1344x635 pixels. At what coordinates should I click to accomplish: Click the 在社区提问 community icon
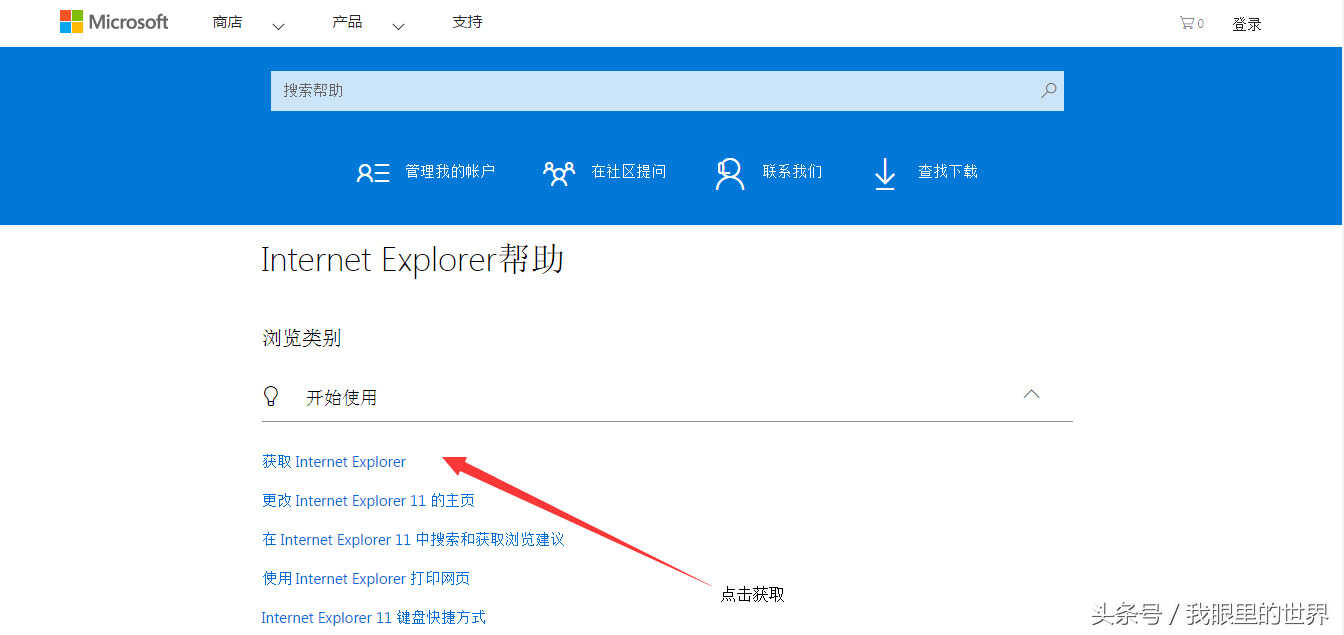(x=559, y=173)
